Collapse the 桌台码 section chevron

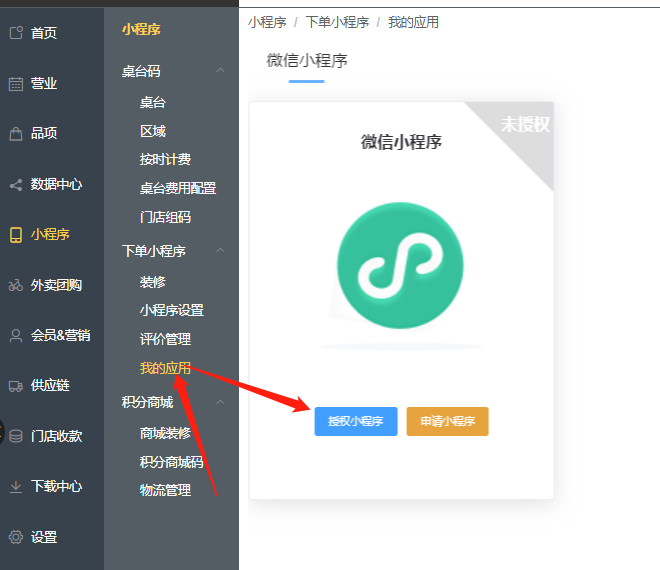220,70
